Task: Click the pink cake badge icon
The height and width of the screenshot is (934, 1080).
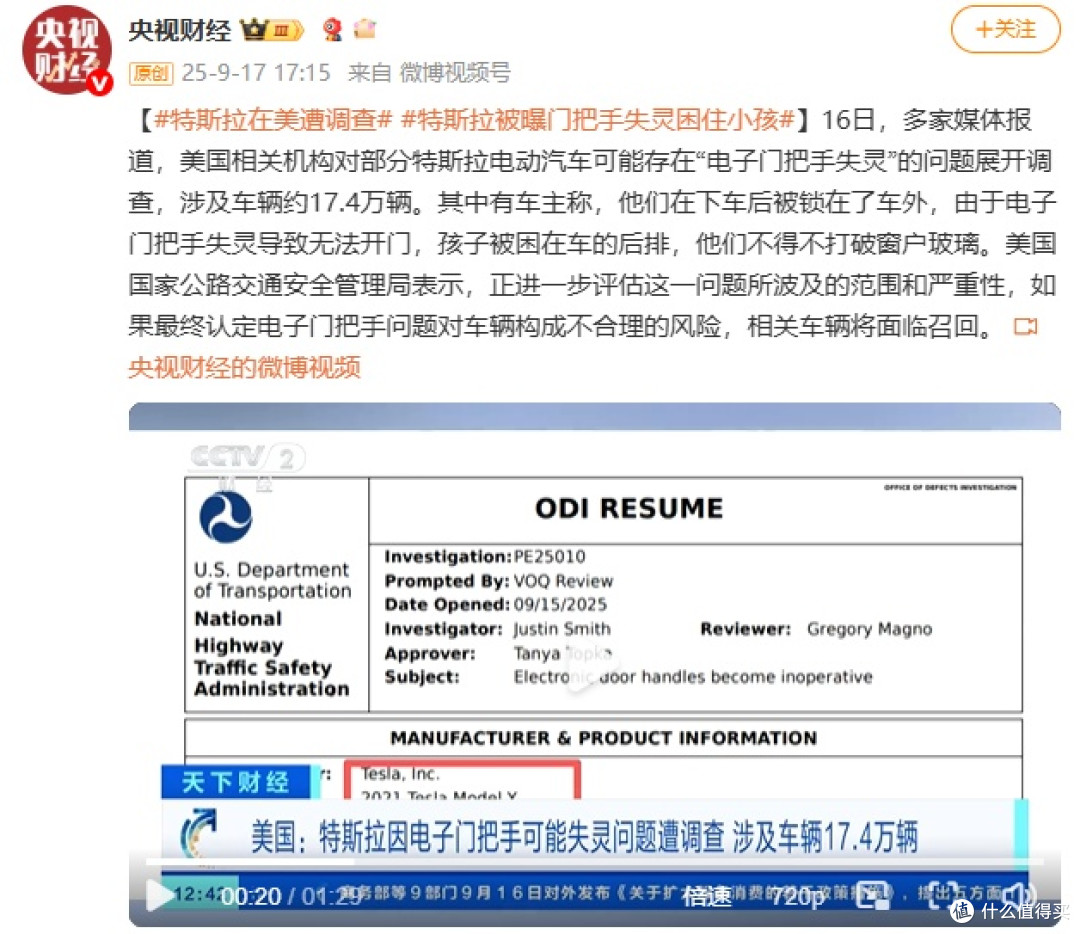Action: [x=364, y=29]
